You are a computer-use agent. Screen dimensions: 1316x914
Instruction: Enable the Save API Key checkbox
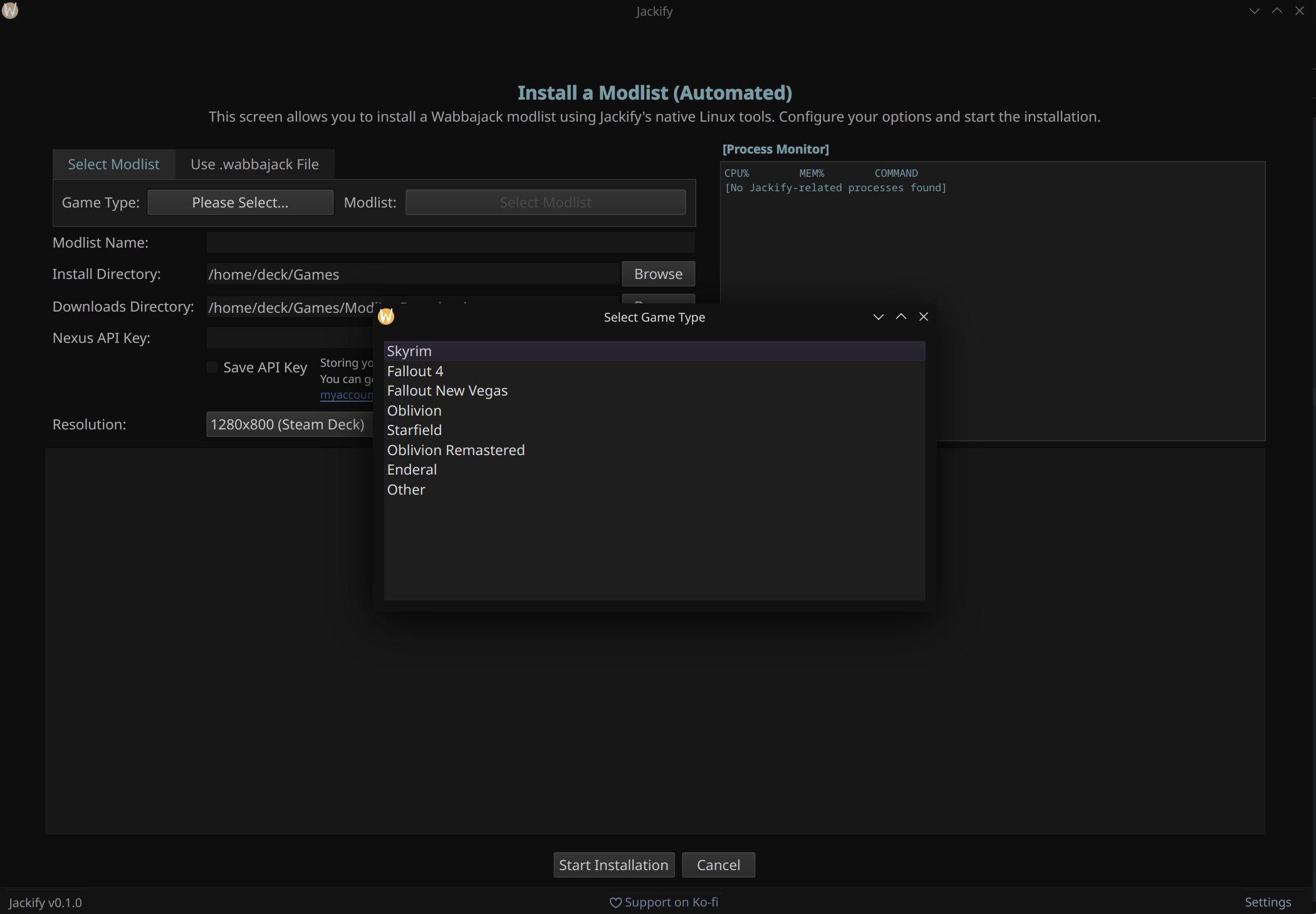pos(212,367)
